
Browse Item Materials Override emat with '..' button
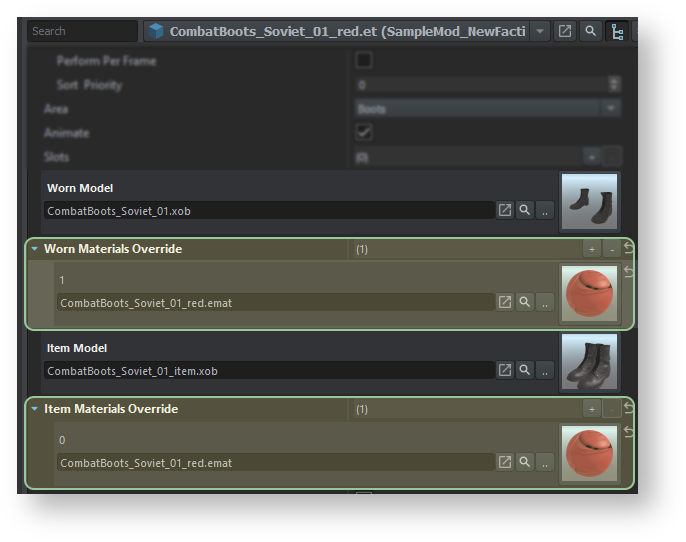point(544,463)
